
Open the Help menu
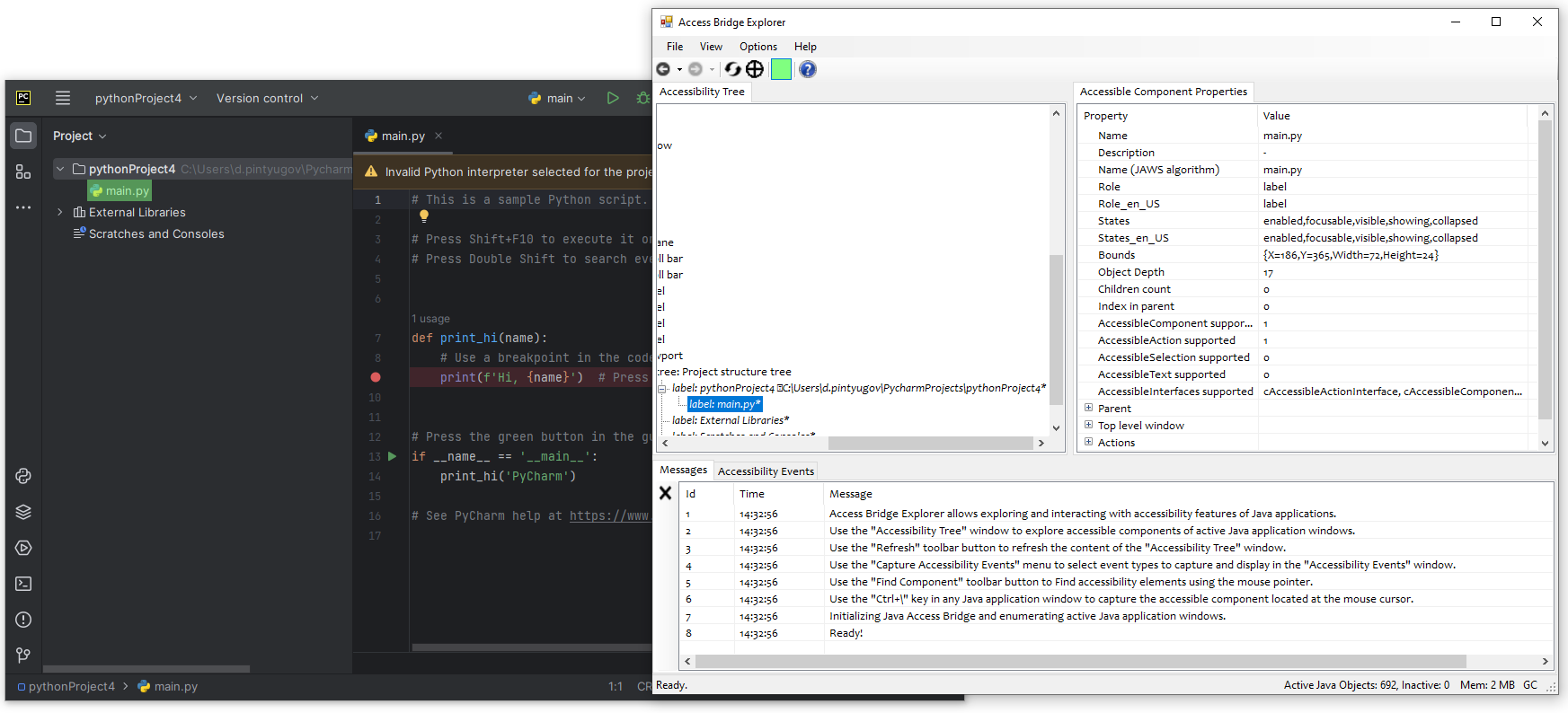point(805,47)
